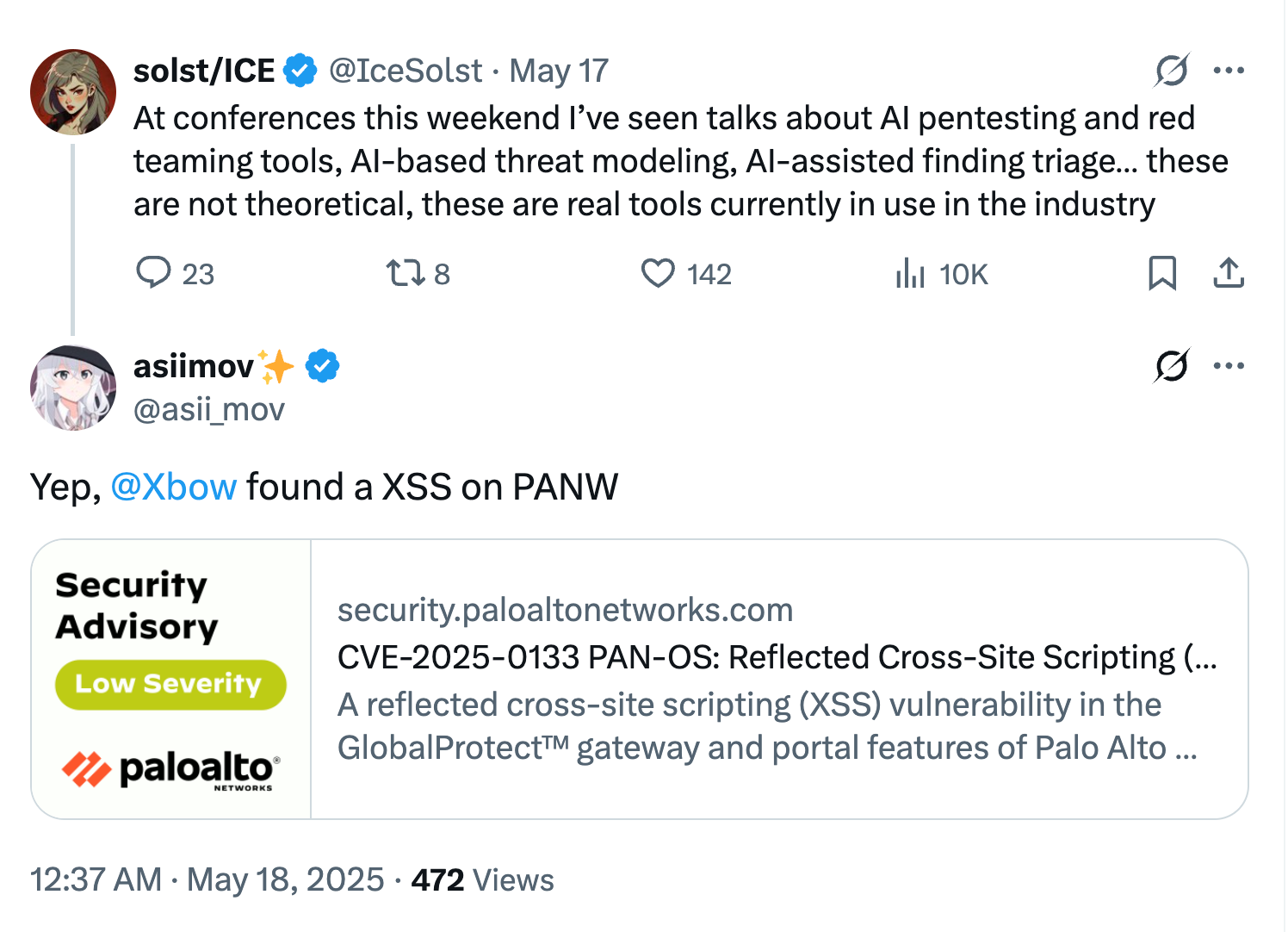Open more options menu on solst/ICE's tweet
Screen dimensions: 1288x932
click(1229, 71)
